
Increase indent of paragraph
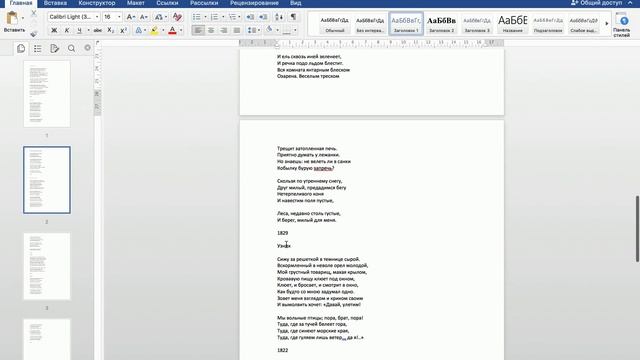(263, 17)
